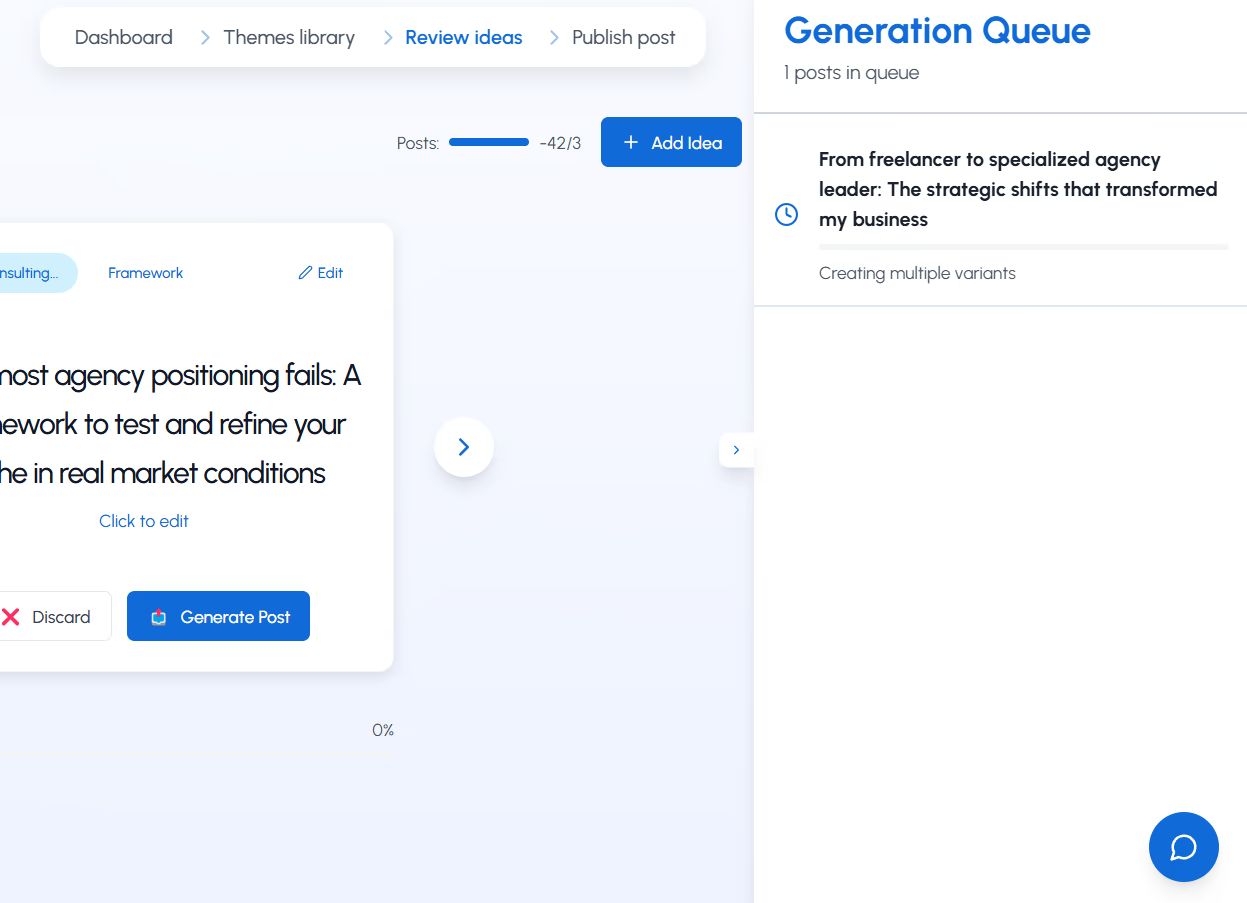
Task: Navigate to the Publish post step
Action: (x=623, y=38)
